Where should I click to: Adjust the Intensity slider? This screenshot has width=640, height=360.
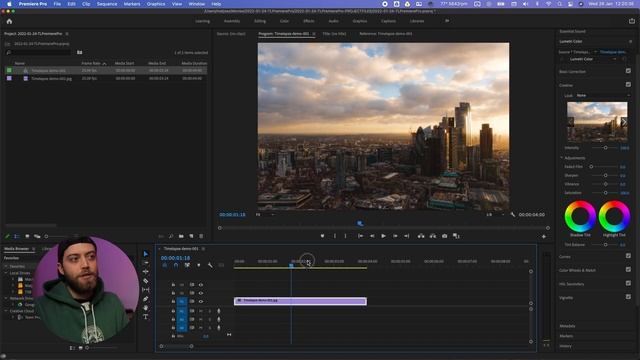click(x=605, y=148)
